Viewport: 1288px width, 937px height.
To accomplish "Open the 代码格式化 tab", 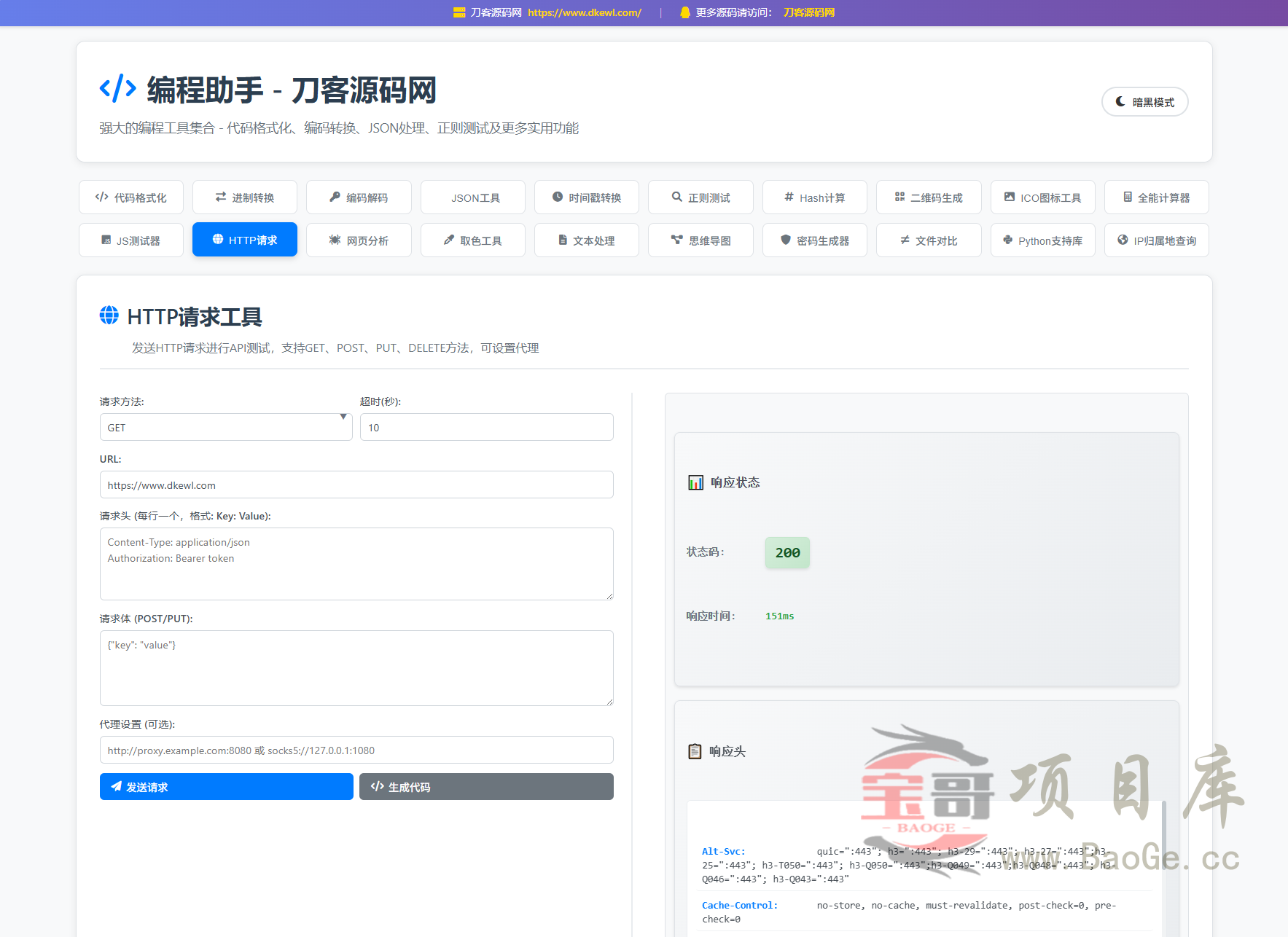I will (x=131, y=197).
